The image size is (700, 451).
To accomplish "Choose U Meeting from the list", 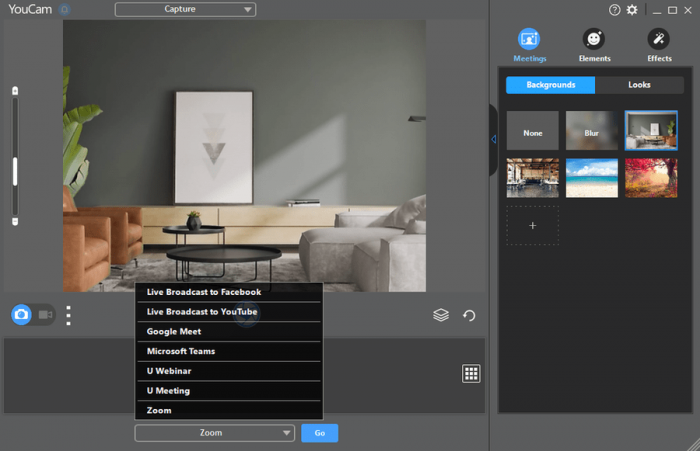I will point(229,391).
